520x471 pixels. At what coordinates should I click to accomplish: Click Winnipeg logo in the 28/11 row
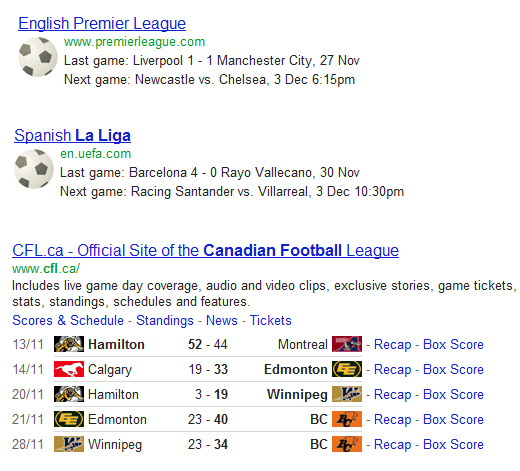pyautogui.click(x=69, y=444)
